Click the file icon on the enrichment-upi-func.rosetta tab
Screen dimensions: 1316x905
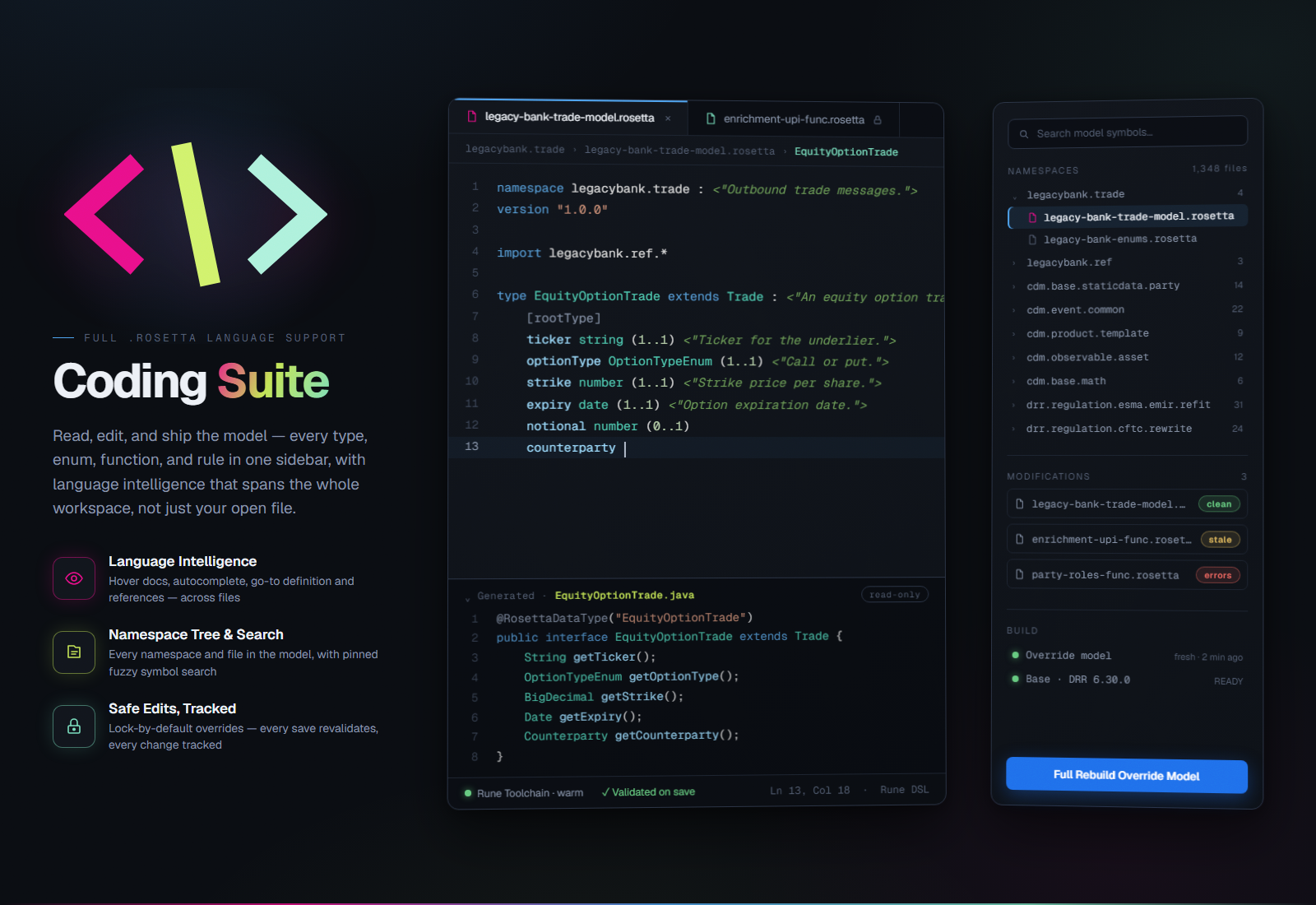(711, 118)
